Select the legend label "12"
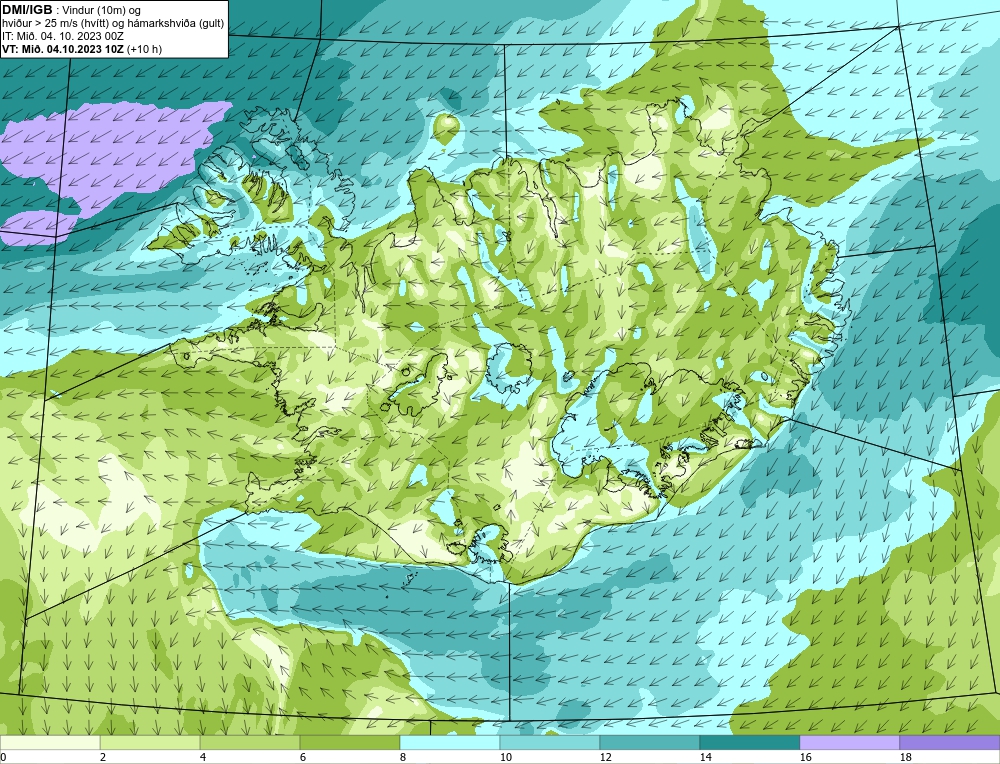The width and height of the screenshot is (1000, 764). 605,757
